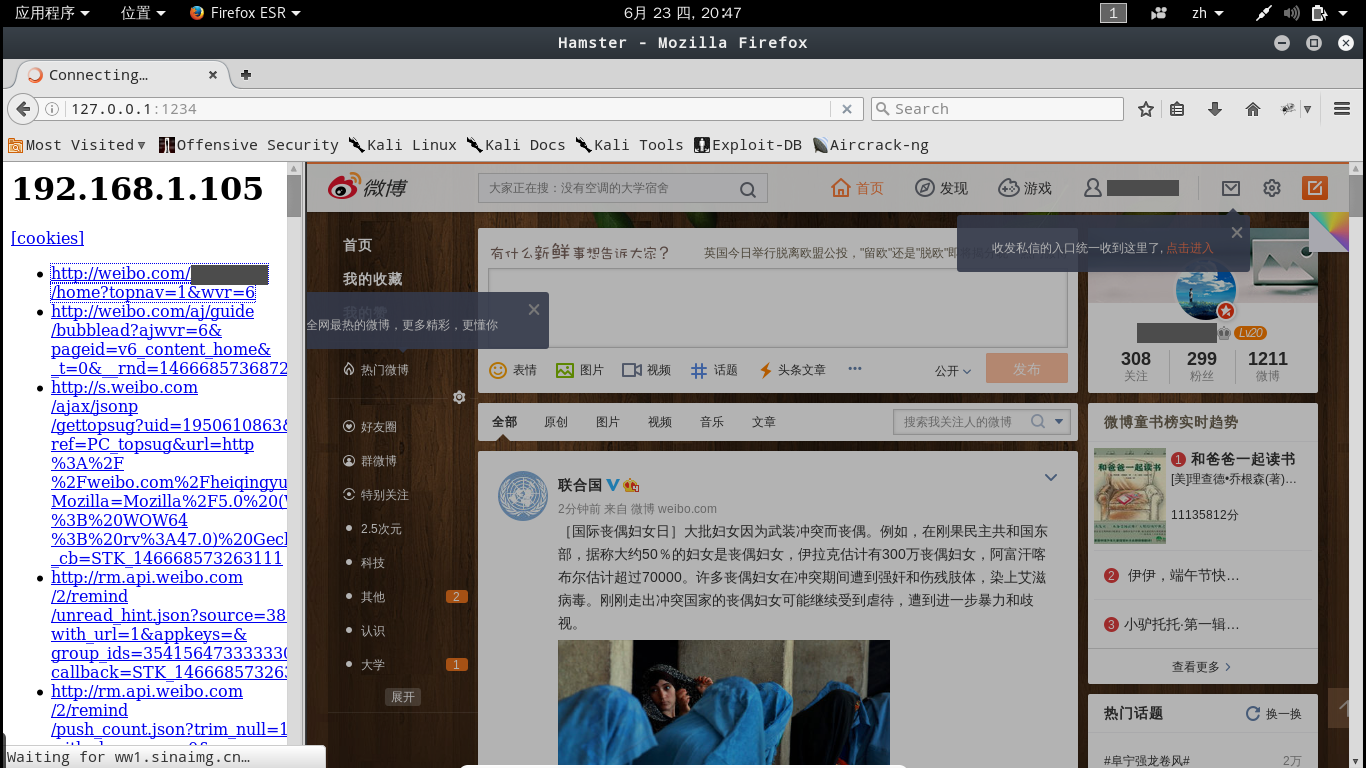Select 文章 feed tab

(x=764, y=422)
